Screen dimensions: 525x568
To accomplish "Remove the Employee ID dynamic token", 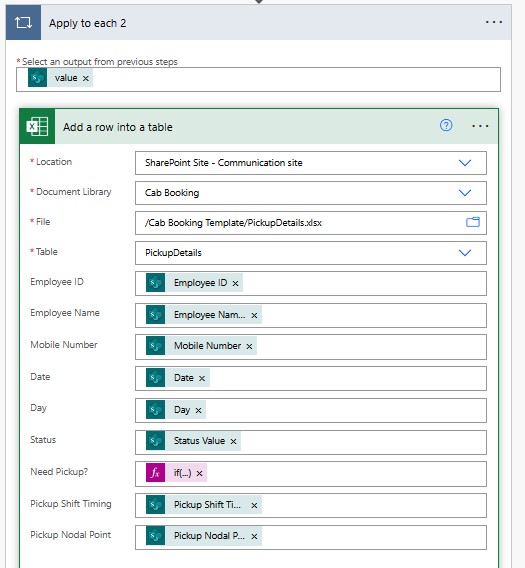I will [x=236, y=283].
